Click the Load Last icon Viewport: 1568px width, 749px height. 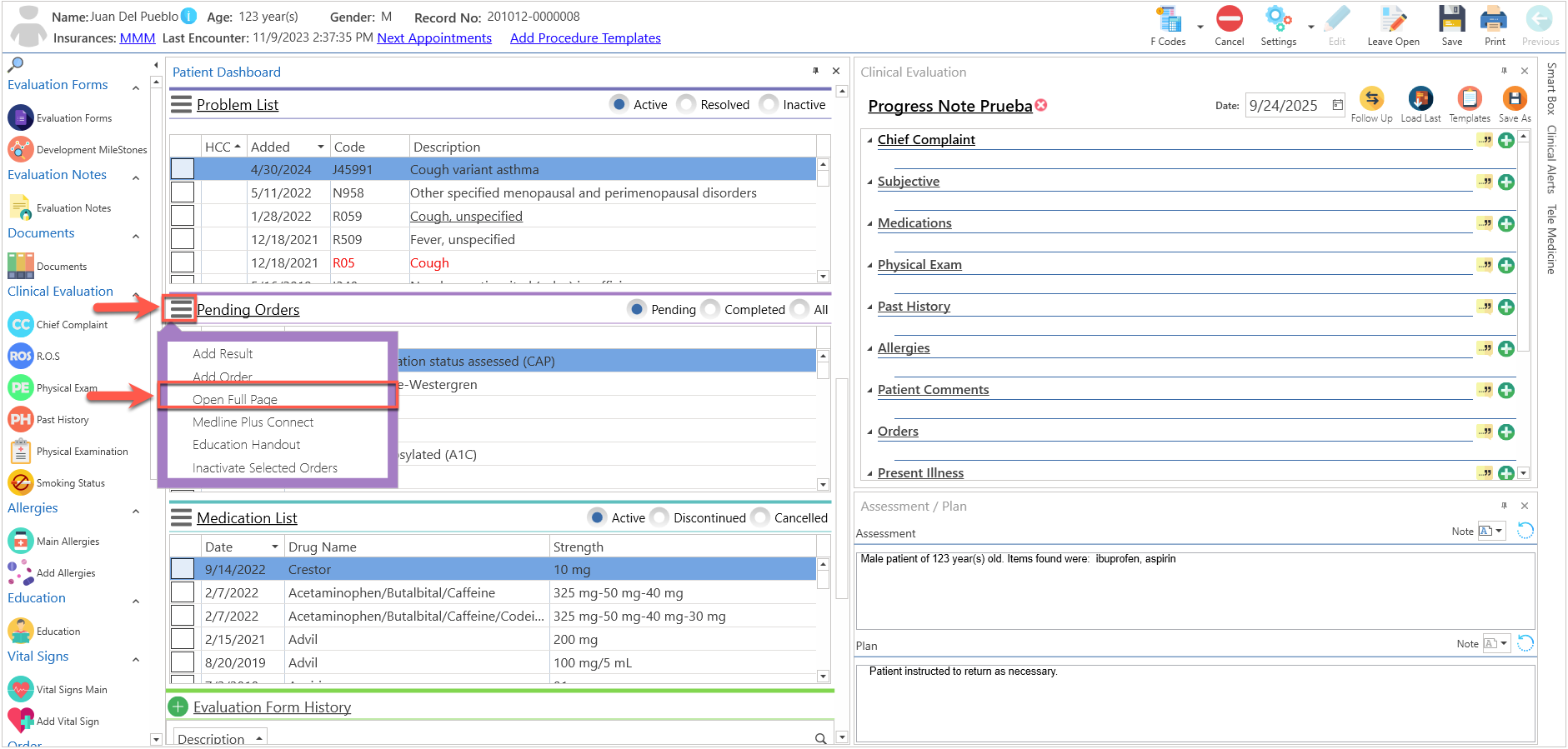(1420, 98)
